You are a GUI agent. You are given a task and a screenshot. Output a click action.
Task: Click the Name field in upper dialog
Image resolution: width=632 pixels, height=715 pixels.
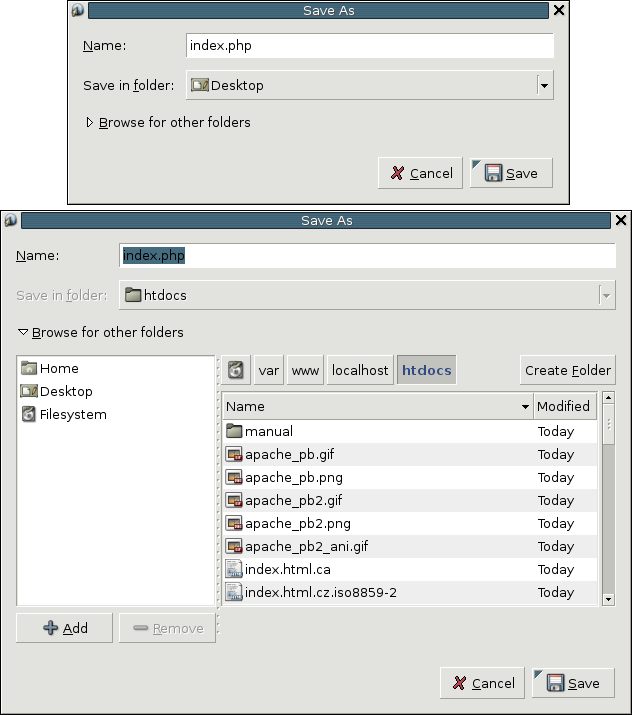tap(370, 45)
